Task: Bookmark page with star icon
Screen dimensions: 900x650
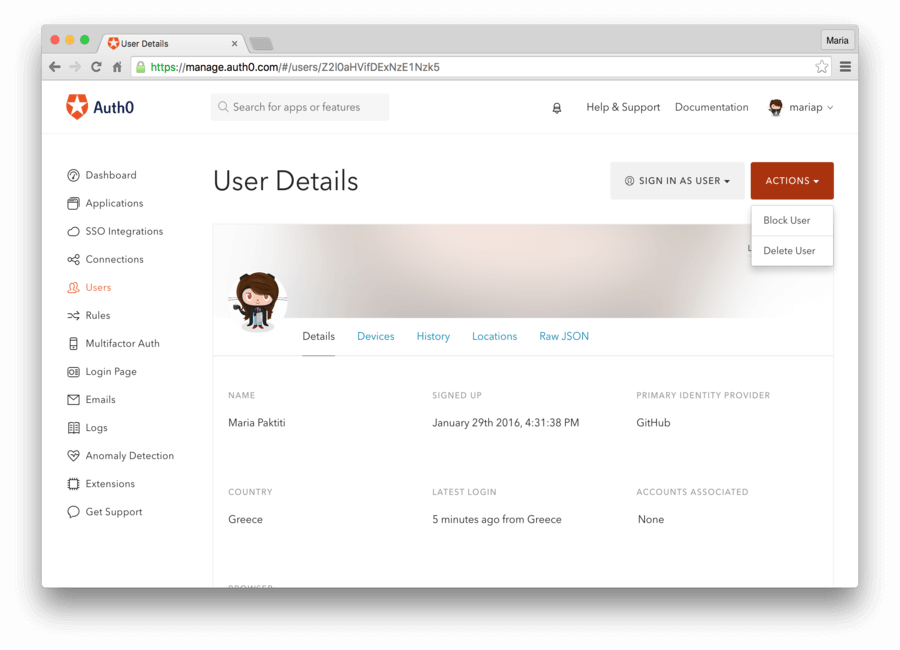Action: tap(822, 67)
